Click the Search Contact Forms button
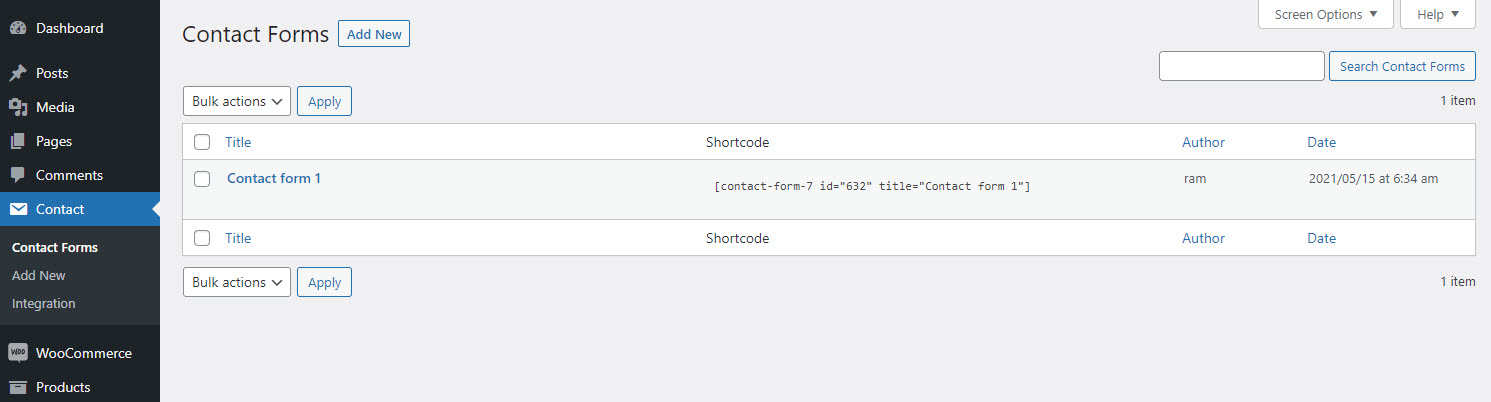This screenshot has height=402, width=1491. tap(1402, 66)
